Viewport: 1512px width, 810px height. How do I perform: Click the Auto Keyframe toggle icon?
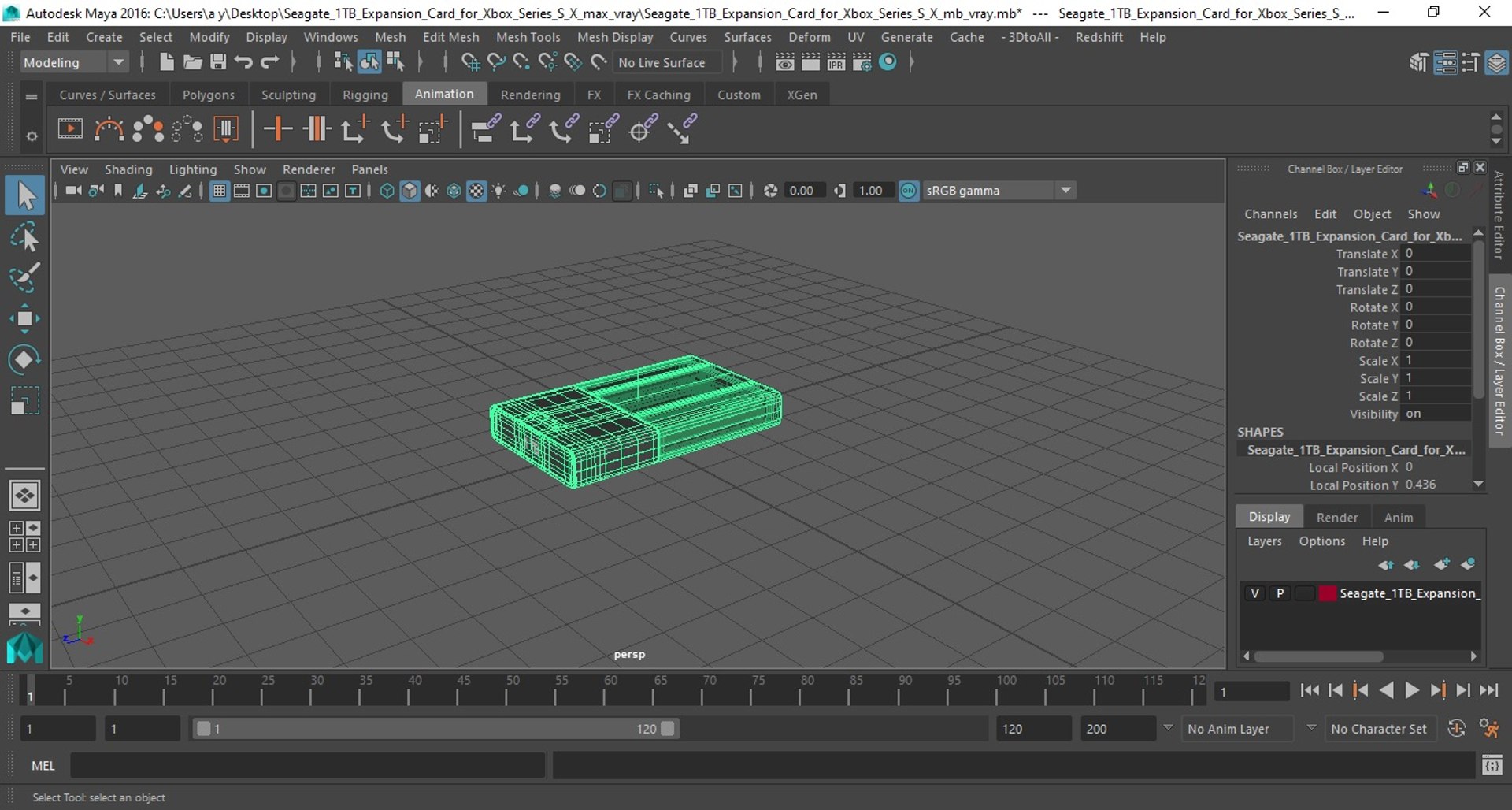click(x=1457, y=729)
